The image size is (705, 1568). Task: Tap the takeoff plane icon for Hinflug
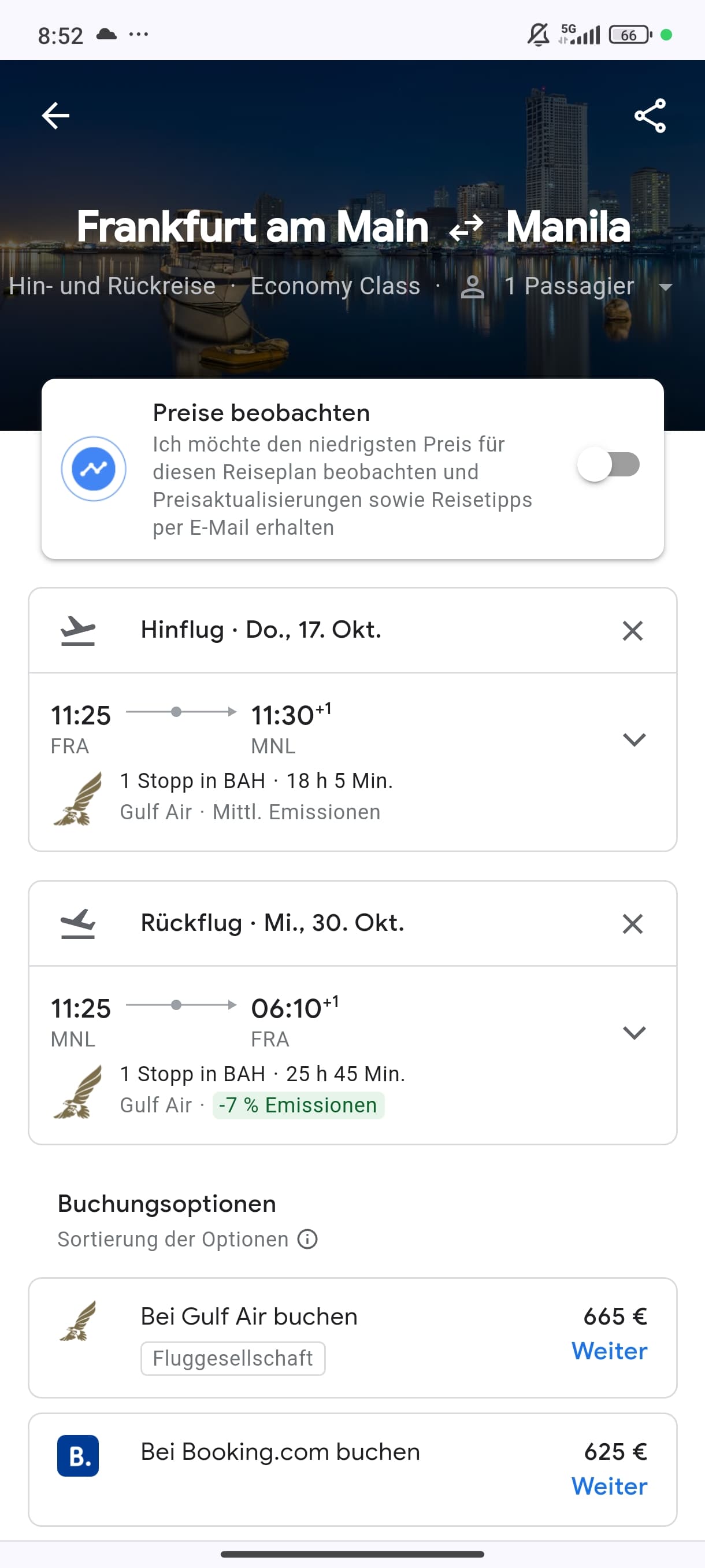pyautogui.click(x=78, y=631)
